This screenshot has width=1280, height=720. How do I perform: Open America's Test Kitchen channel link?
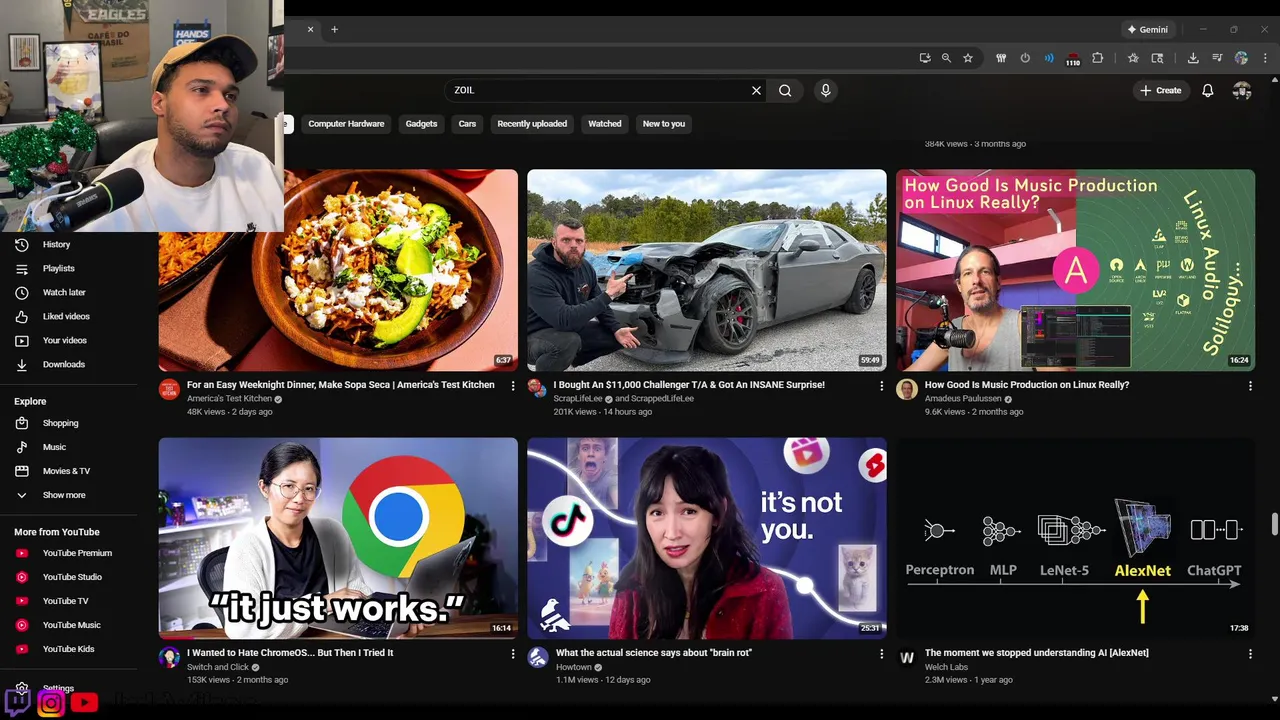click(x=229, y=399)
